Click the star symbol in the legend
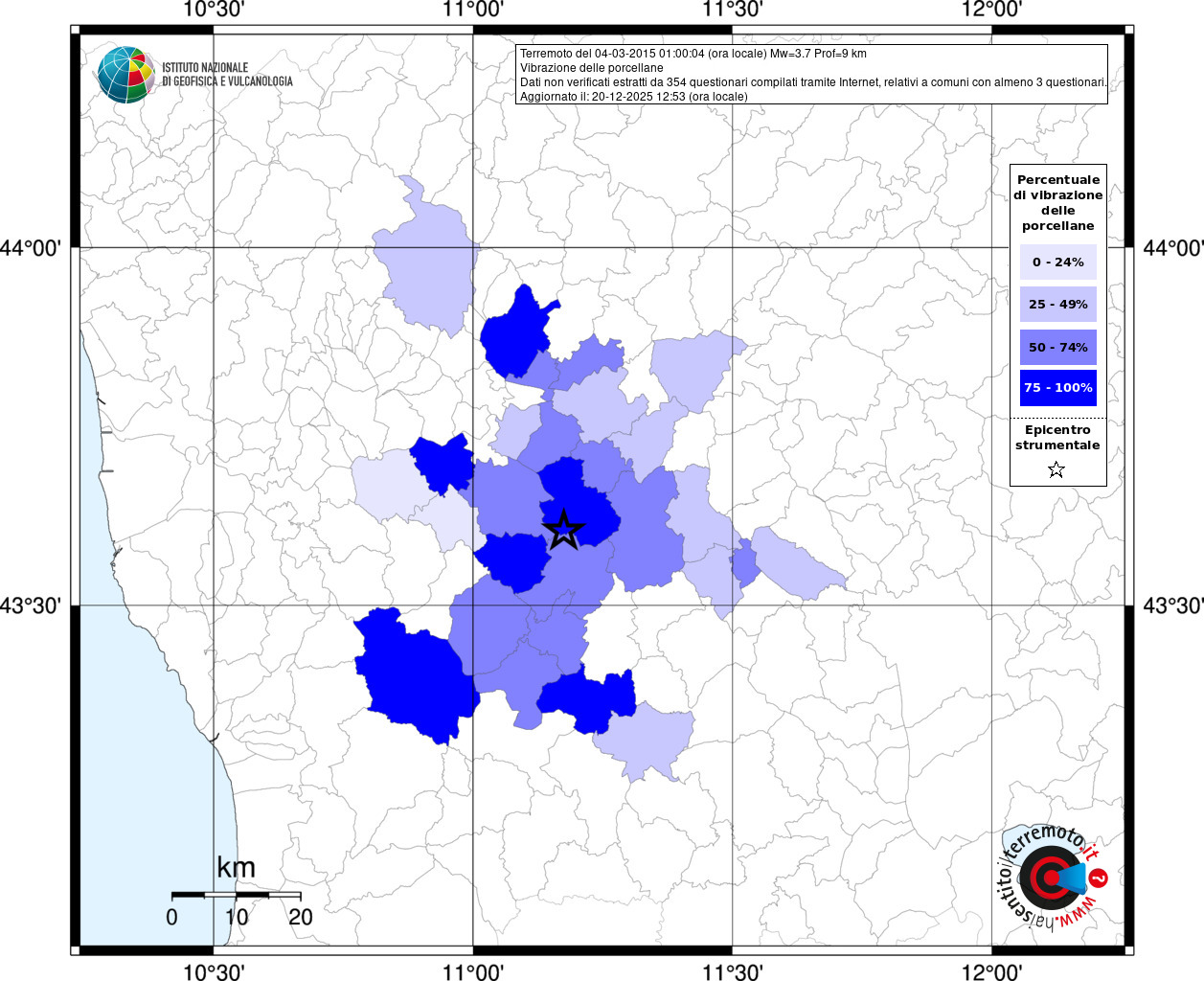The height and width of the screenshot is (981, 1204). (1056, 469)
